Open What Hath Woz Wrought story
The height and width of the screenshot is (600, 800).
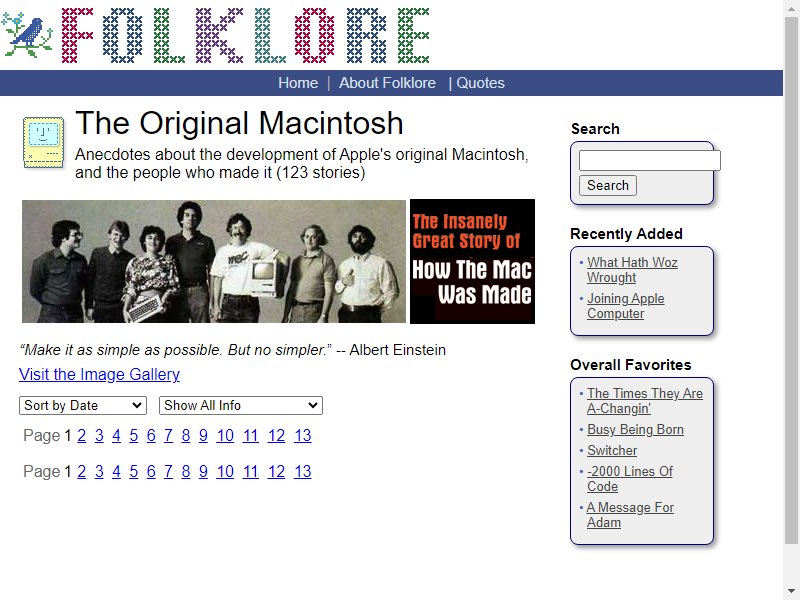(632, 270)
